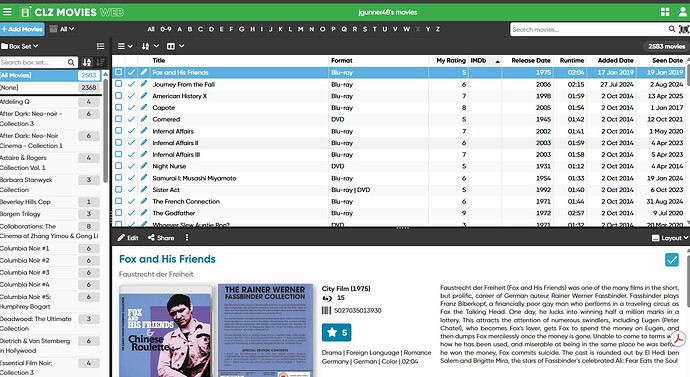Select checkbox for The French Connection
The image size is (690, 377).
click(118, 201)
